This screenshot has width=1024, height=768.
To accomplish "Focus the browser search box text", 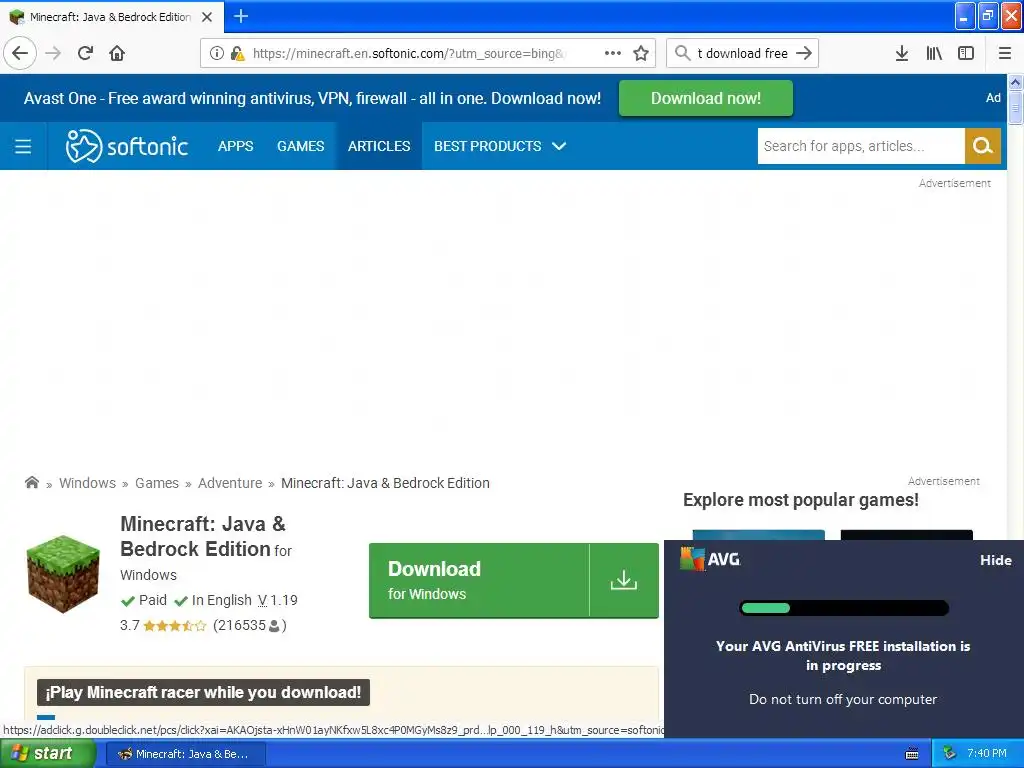I will (743, 54).
